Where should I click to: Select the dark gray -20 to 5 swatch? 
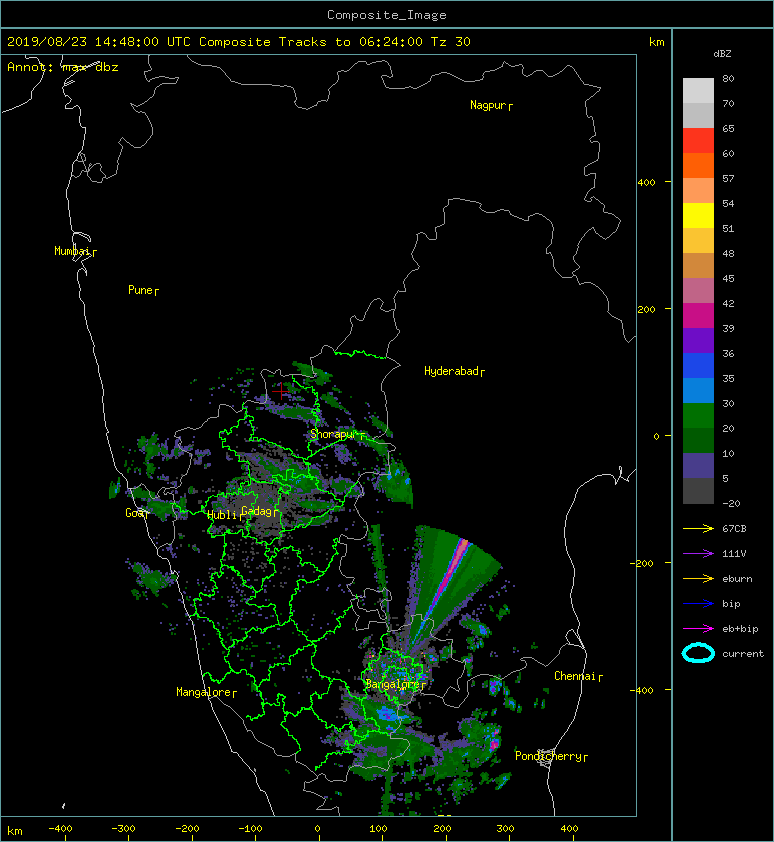click(698, 490)
